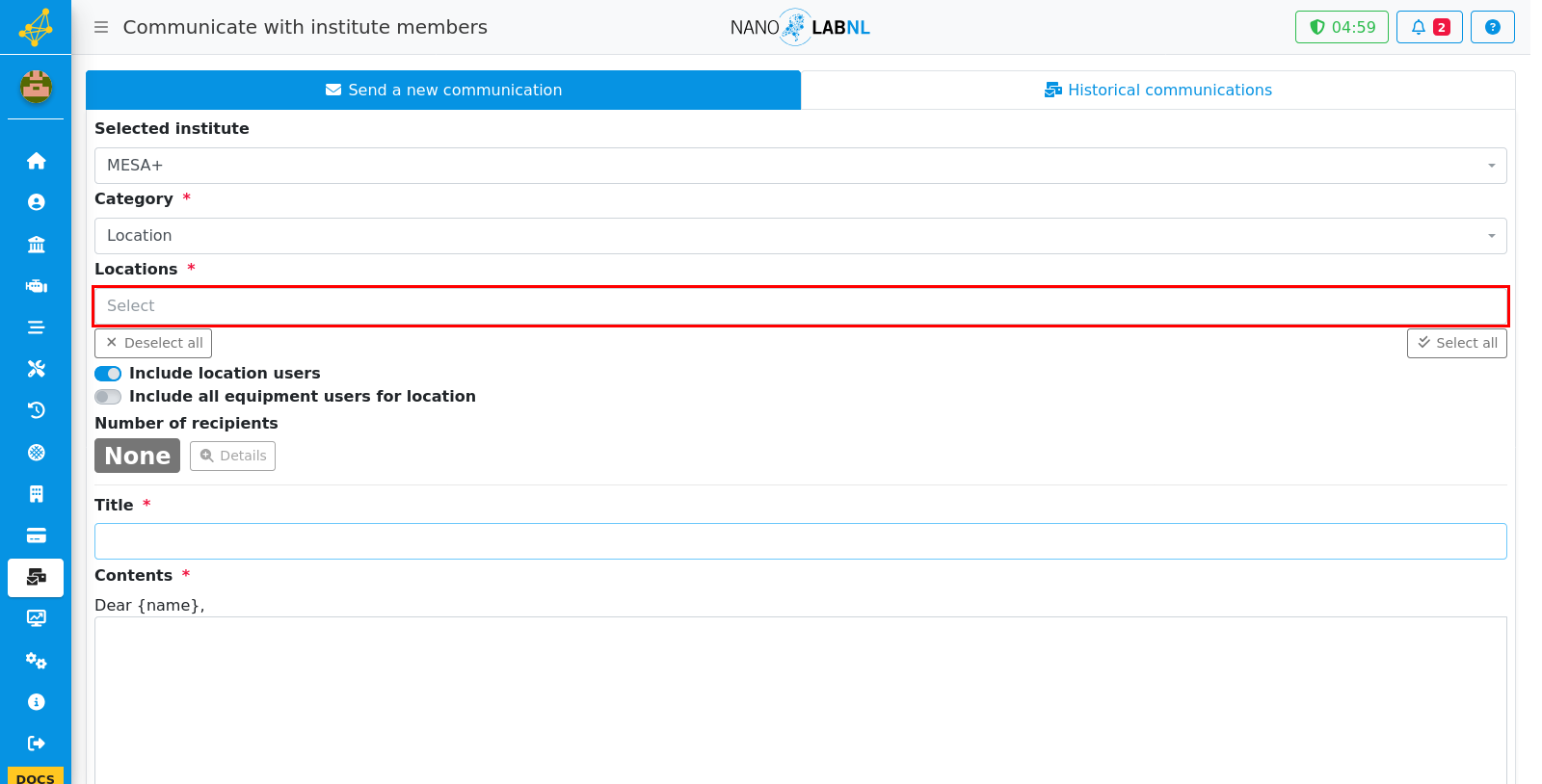Open the equipment sidebar icon

36,286
